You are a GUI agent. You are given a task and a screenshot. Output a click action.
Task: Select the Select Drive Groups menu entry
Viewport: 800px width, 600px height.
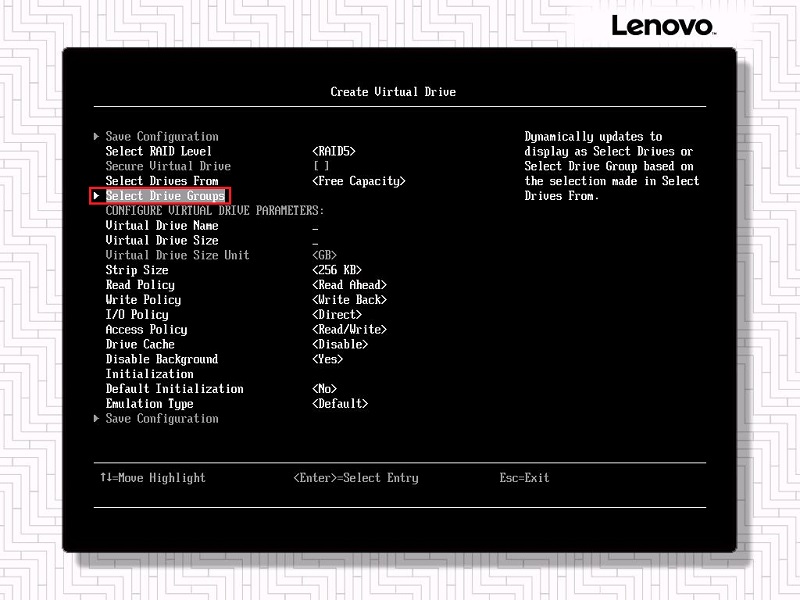point(165,196)
